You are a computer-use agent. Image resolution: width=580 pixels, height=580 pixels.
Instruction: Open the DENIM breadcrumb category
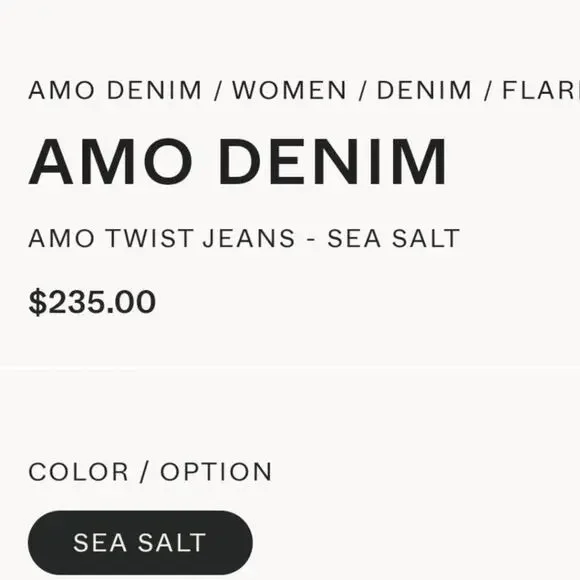pyautogui.click(x=424, y=90)
